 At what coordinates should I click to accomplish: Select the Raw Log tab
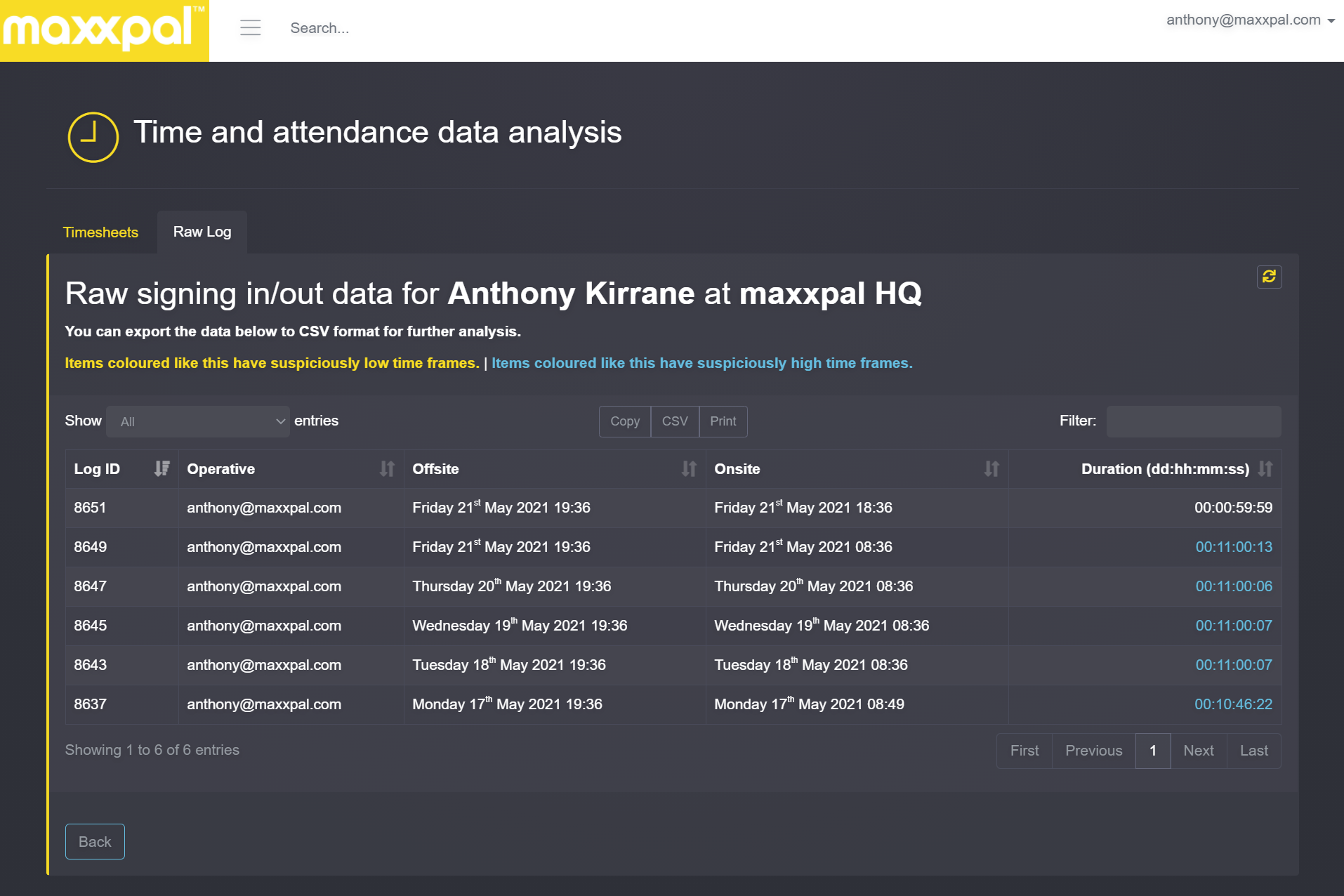202,232
